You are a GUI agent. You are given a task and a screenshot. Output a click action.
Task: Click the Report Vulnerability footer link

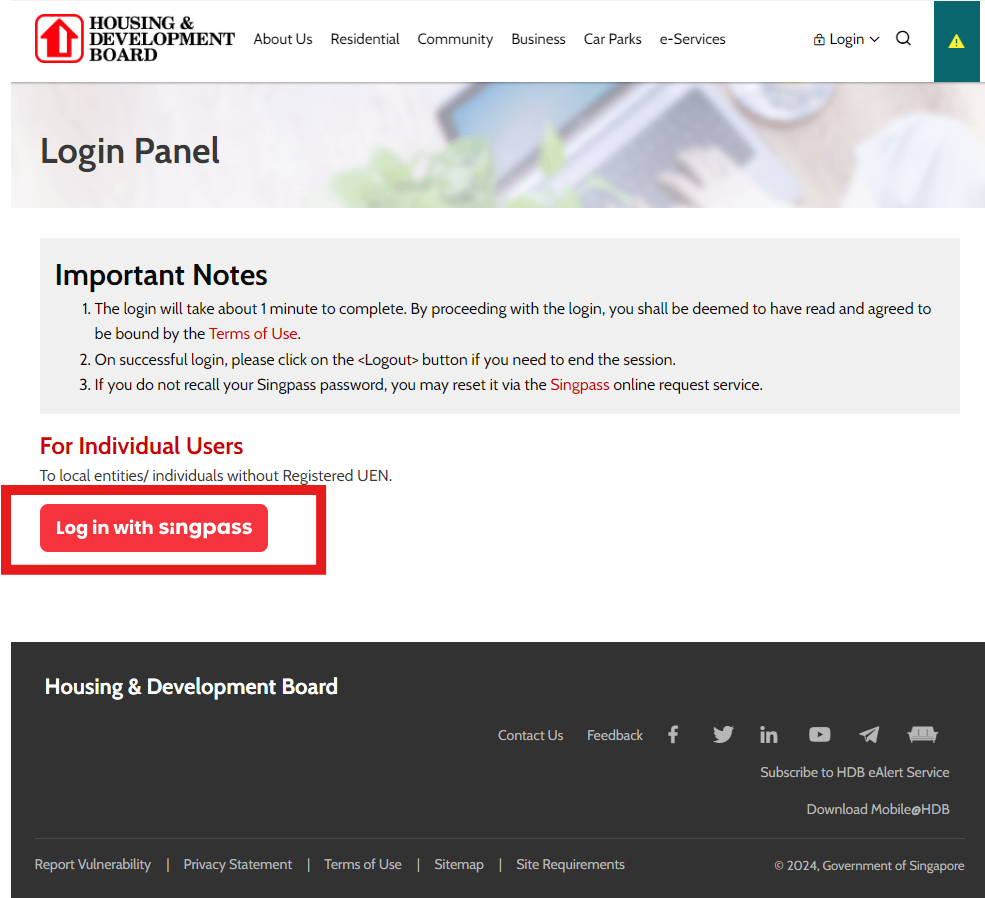93,864
